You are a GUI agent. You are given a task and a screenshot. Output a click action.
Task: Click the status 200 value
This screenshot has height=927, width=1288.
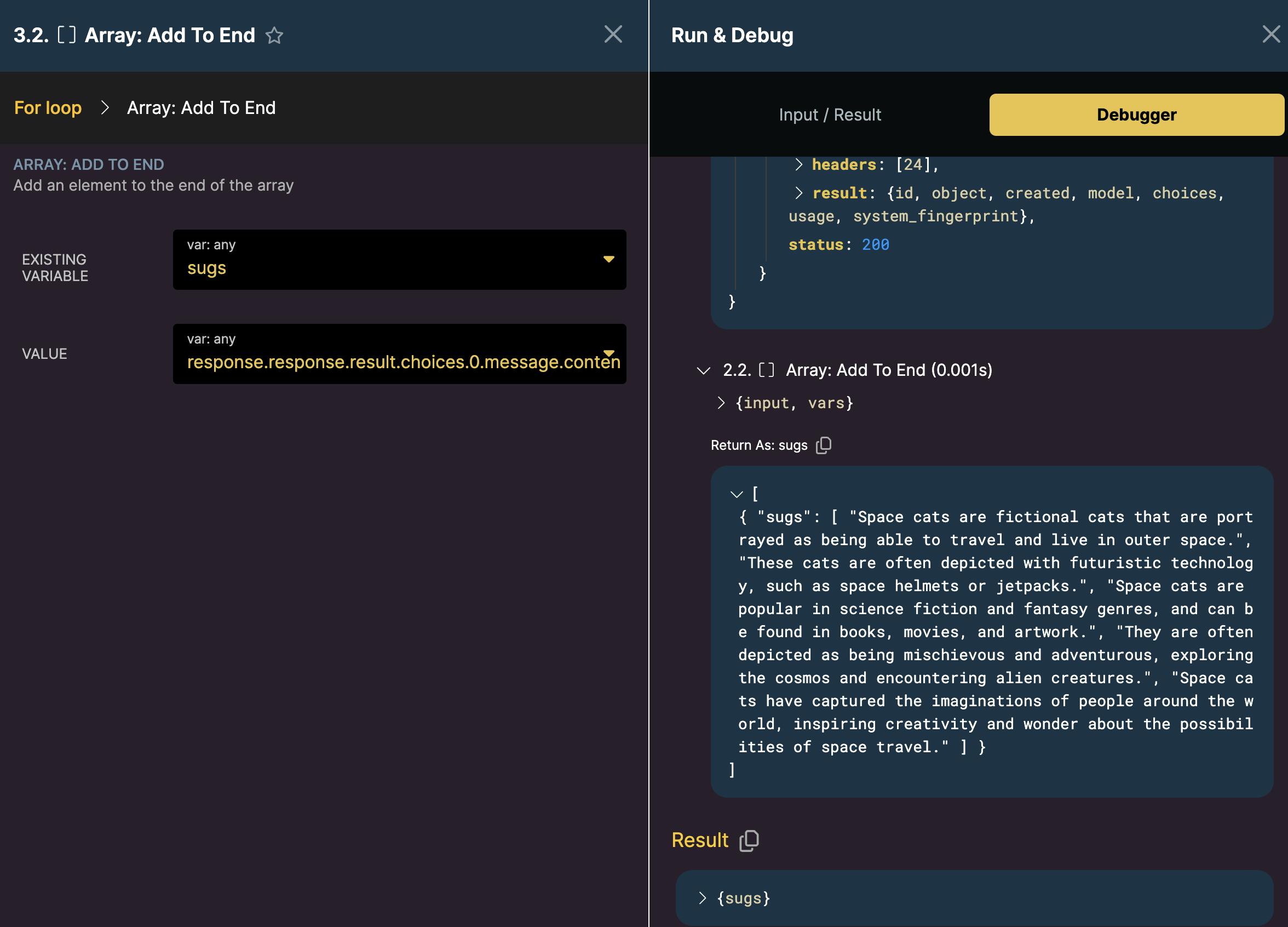coord(875,245)
